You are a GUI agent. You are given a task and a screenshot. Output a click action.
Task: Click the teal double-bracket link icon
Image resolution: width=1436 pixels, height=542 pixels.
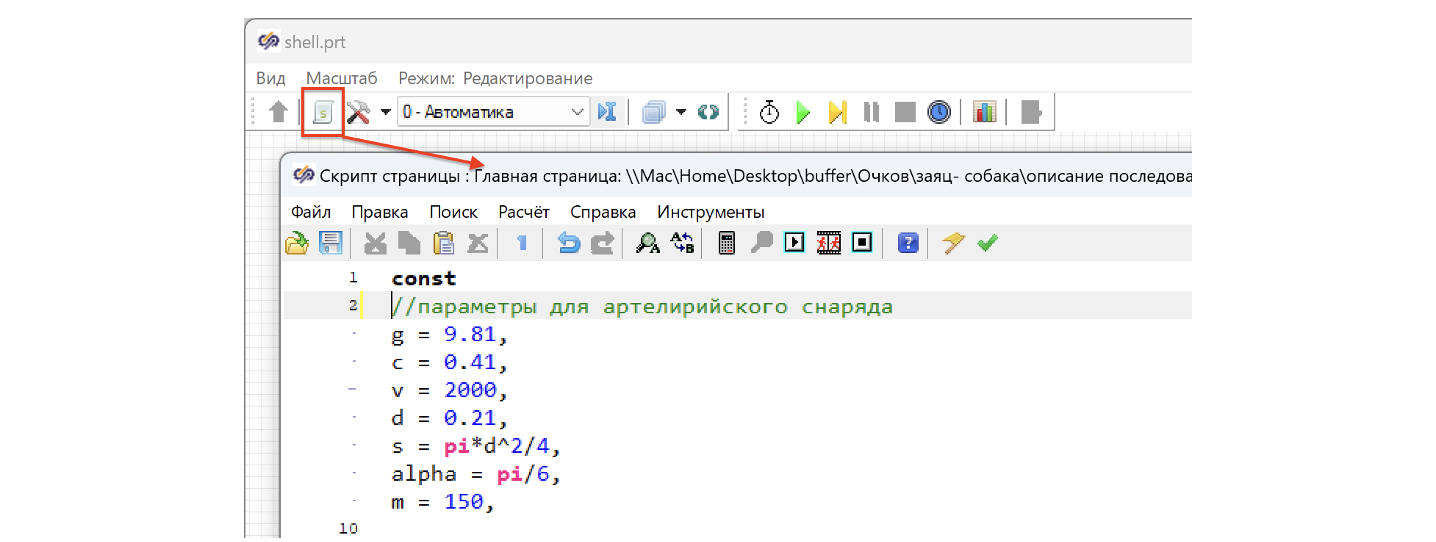[708, 112]
